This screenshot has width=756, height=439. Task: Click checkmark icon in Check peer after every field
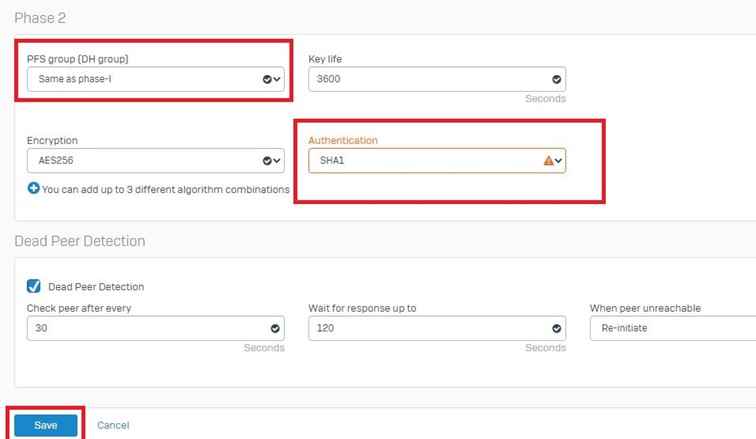tap(275, 328)
